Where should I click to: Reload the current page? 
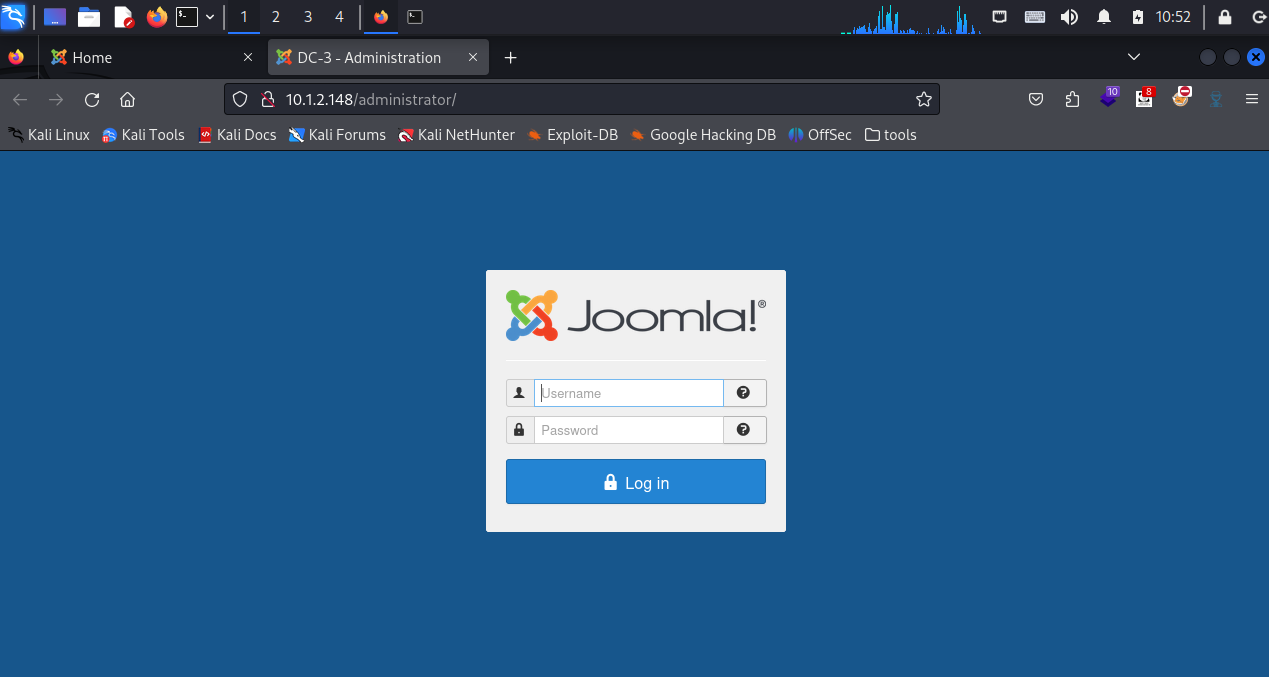(92, 99)
